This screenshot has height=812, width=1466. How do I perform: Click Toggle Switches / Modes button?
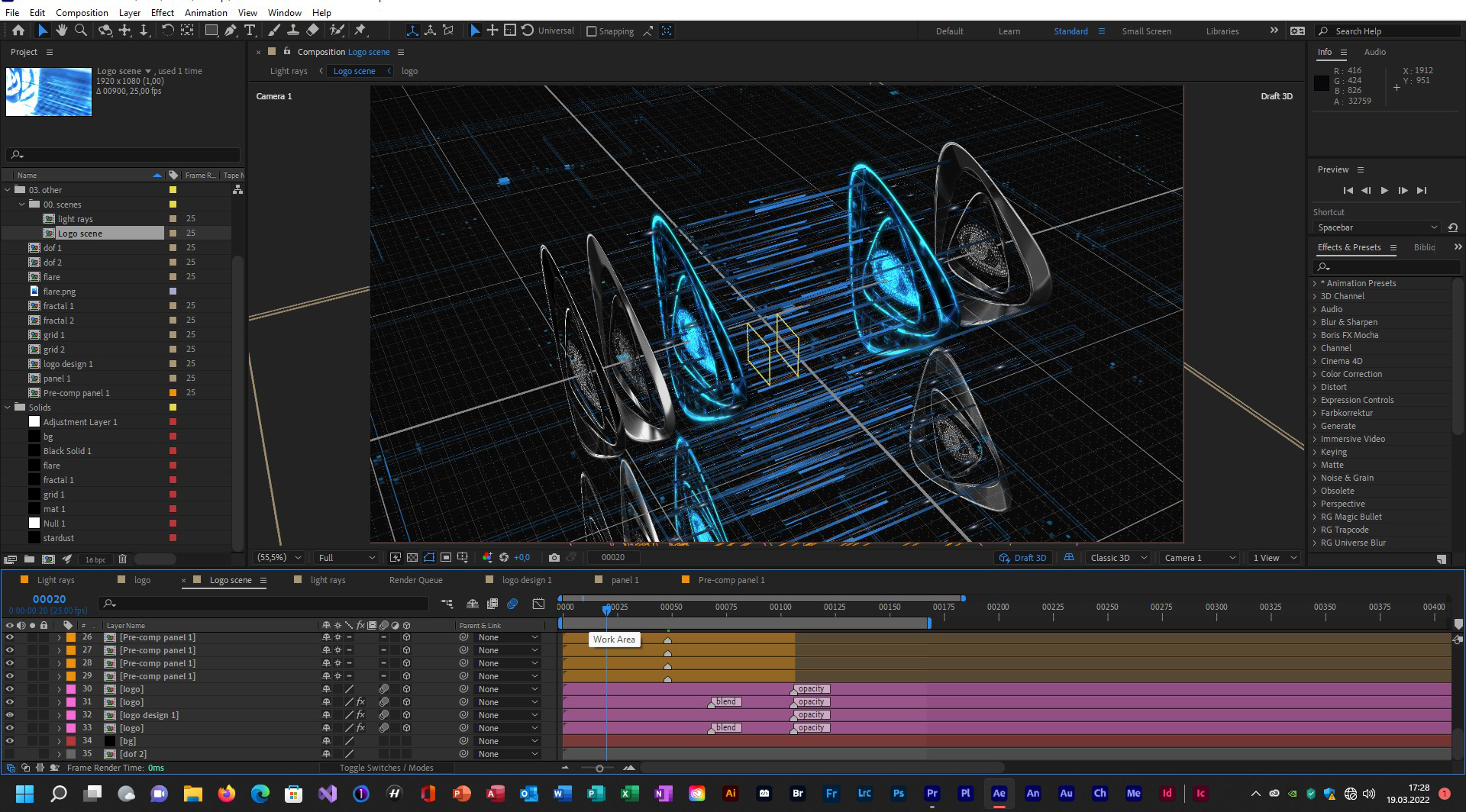coord(386,768)
